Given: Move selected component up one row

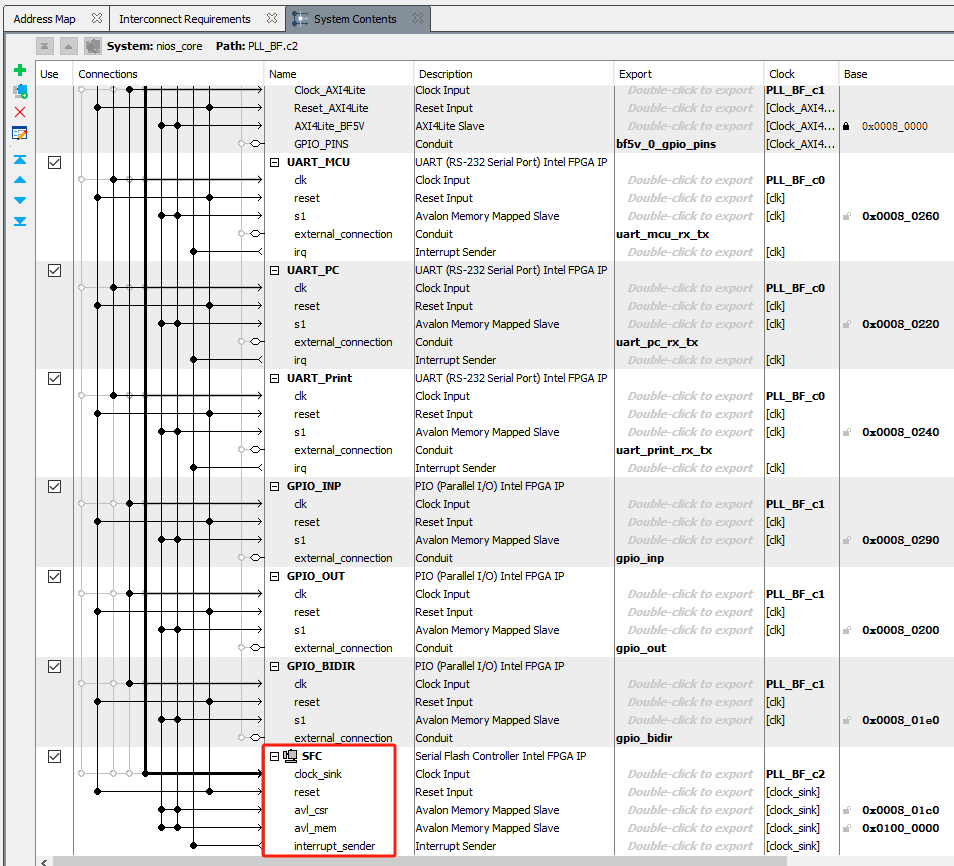Looking at the screenshot, I should 19,180.
